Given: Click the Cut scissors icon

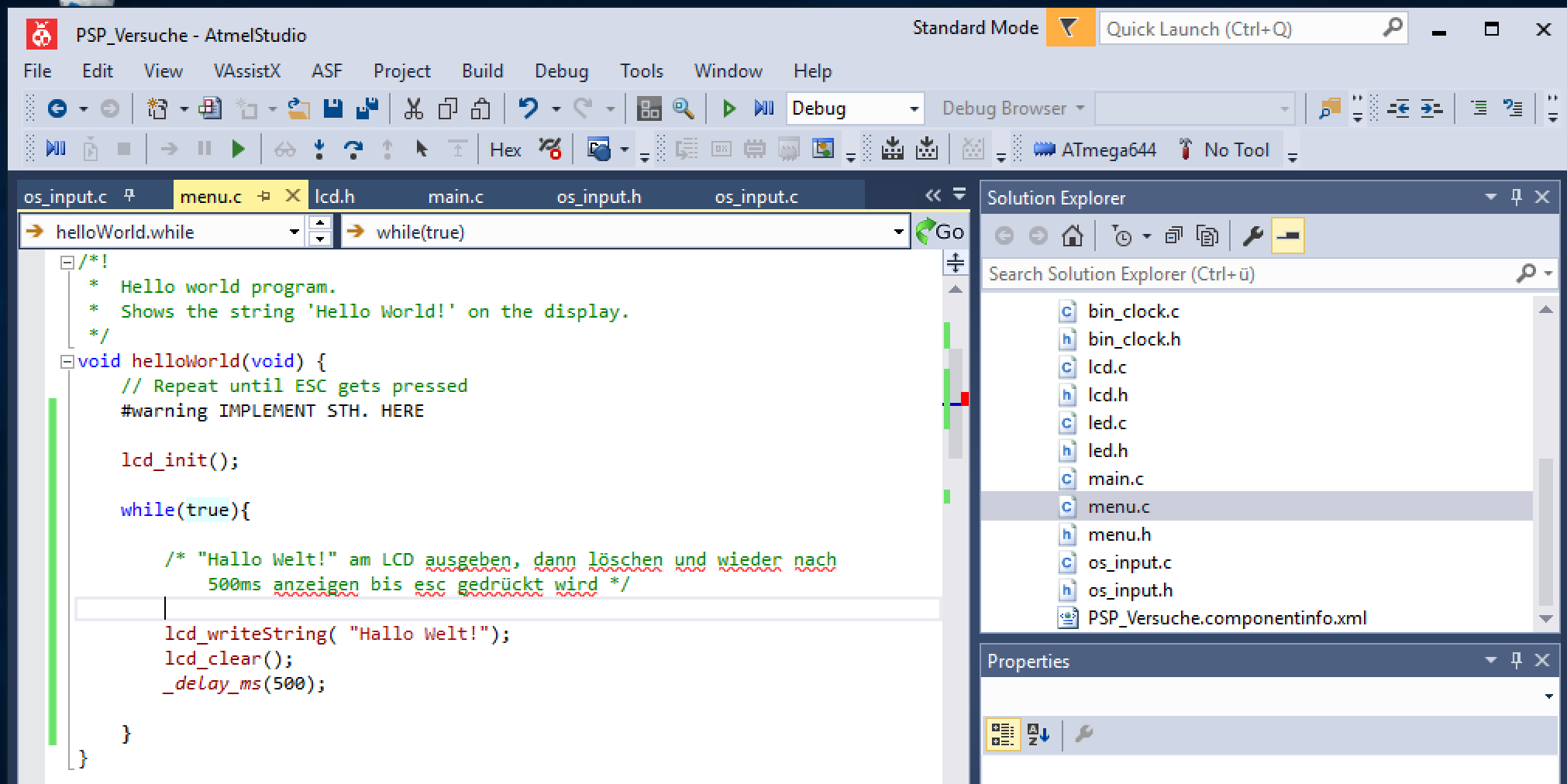Looking at the screenshot, I should click(x=413, y=108).
